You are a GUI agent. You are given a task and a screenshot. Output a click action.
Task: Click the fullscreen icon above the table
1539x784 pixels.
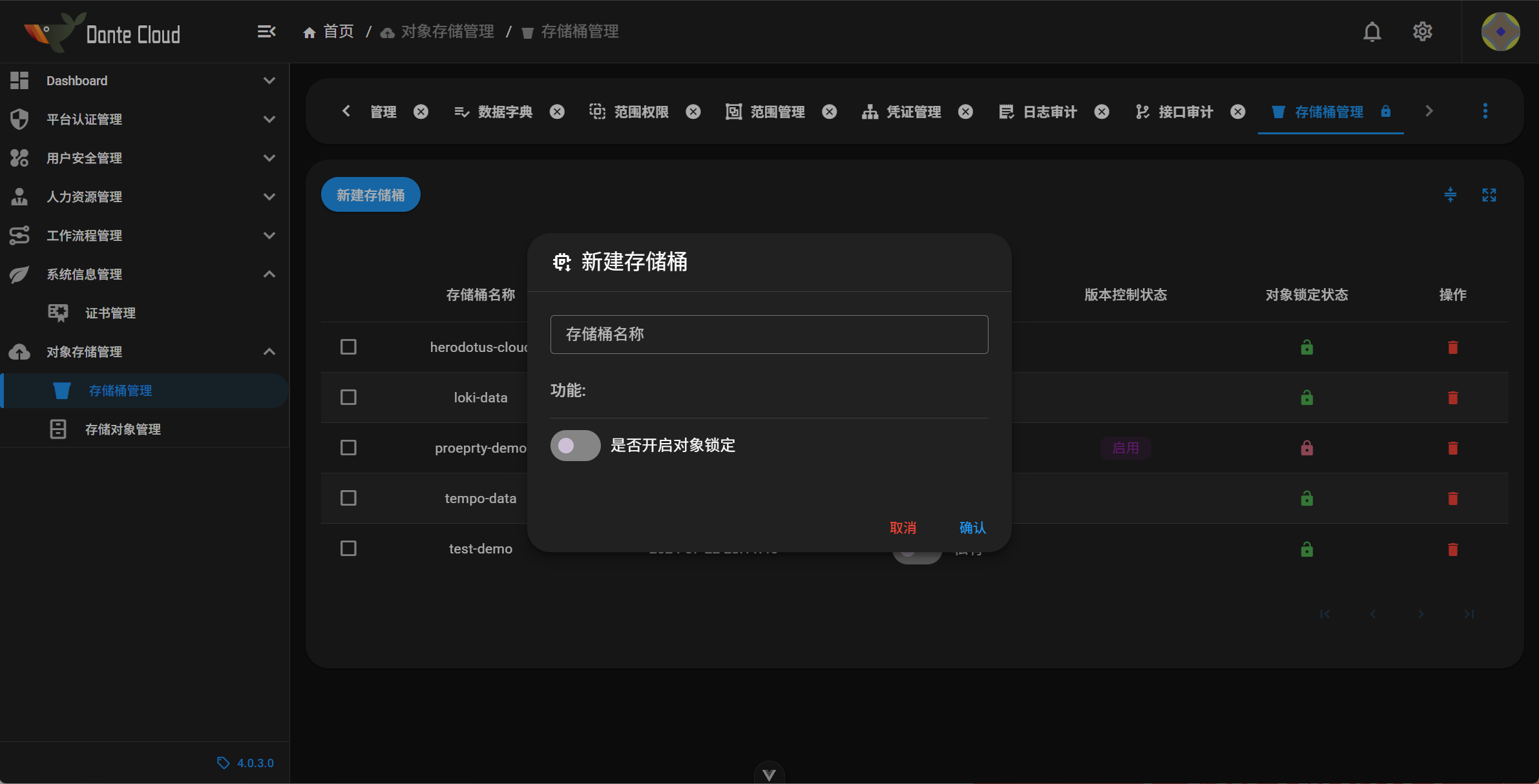[x=1491, y=194]
